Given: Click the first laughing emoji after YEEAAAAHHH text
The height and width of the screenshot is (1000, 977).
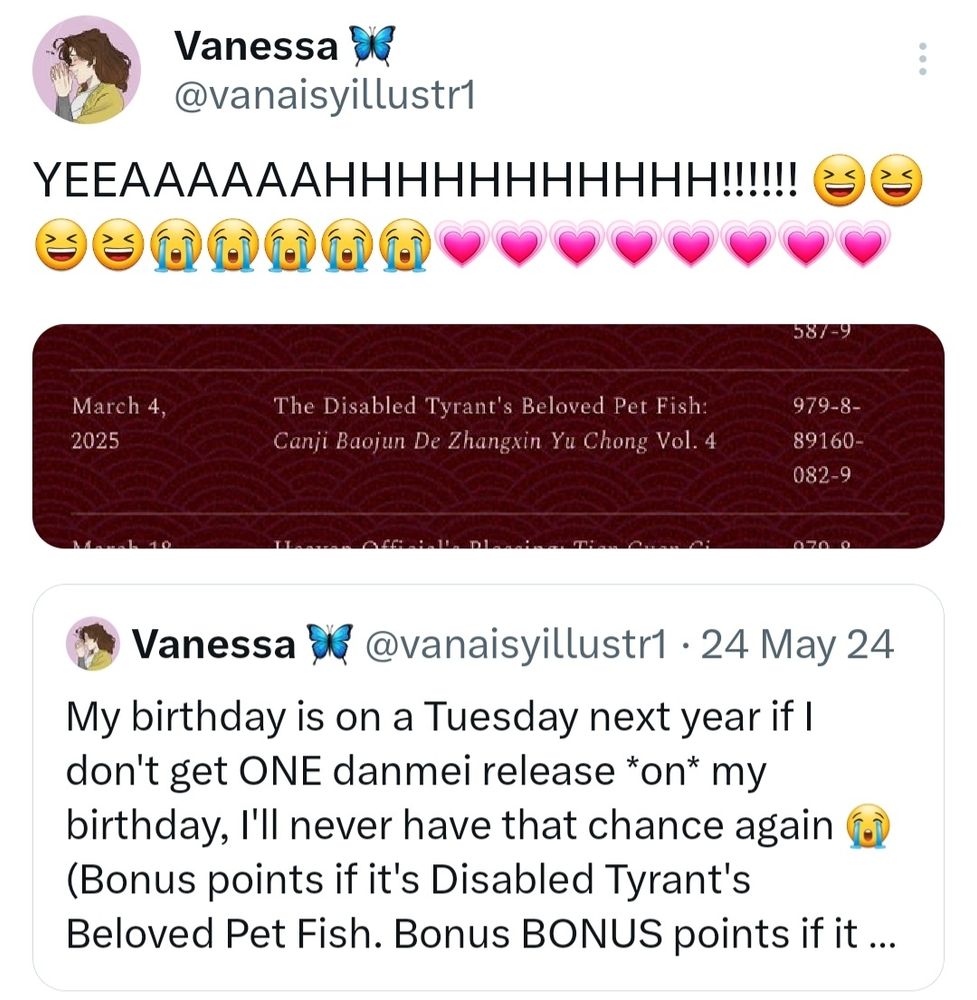Looking at the screenshot, I should click(x=839, y=179).
